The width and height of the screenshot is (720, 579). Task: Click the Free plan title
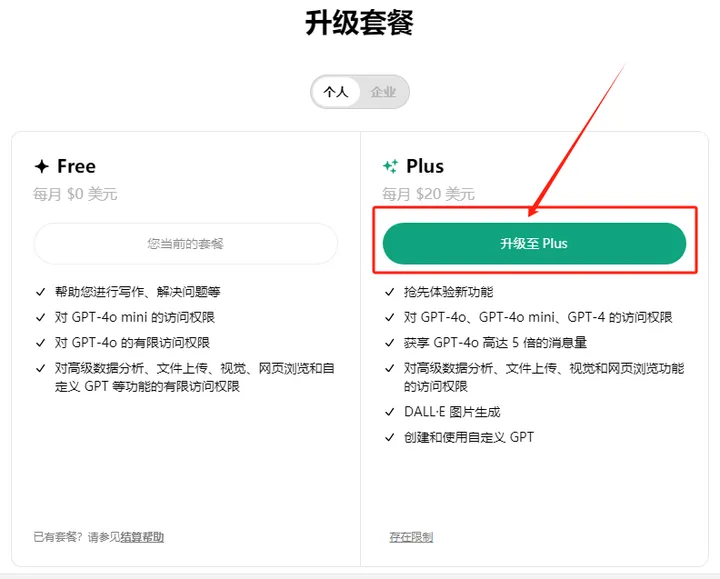coord(77,167)
